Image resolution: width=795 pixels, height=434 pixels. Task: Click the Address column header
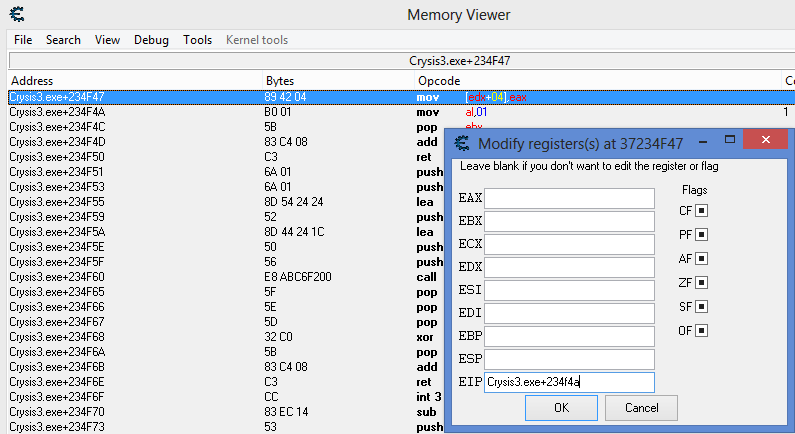tap(135, 81)
